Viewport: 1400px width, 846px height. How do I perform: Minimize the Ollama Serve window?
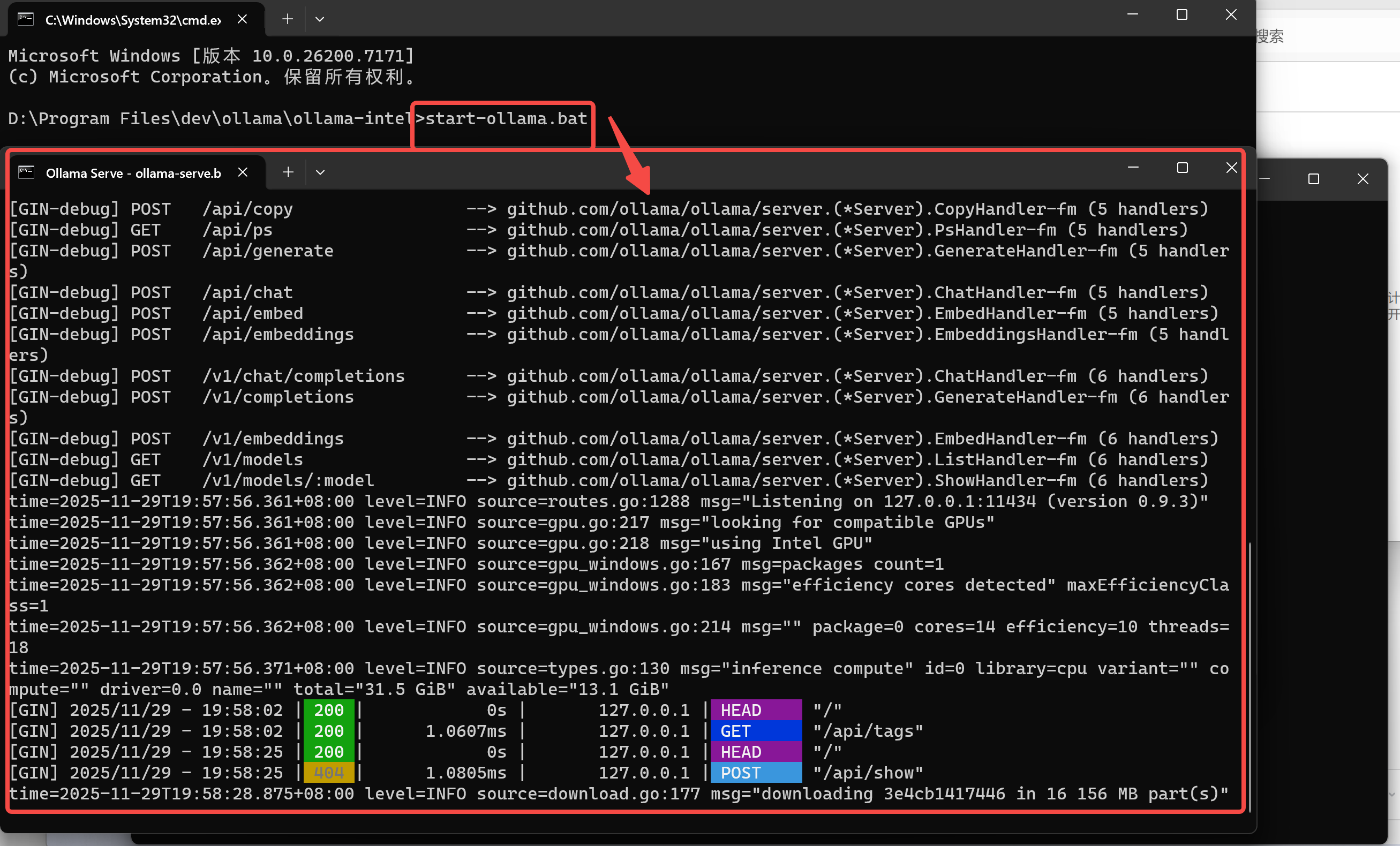[1133, 168]
